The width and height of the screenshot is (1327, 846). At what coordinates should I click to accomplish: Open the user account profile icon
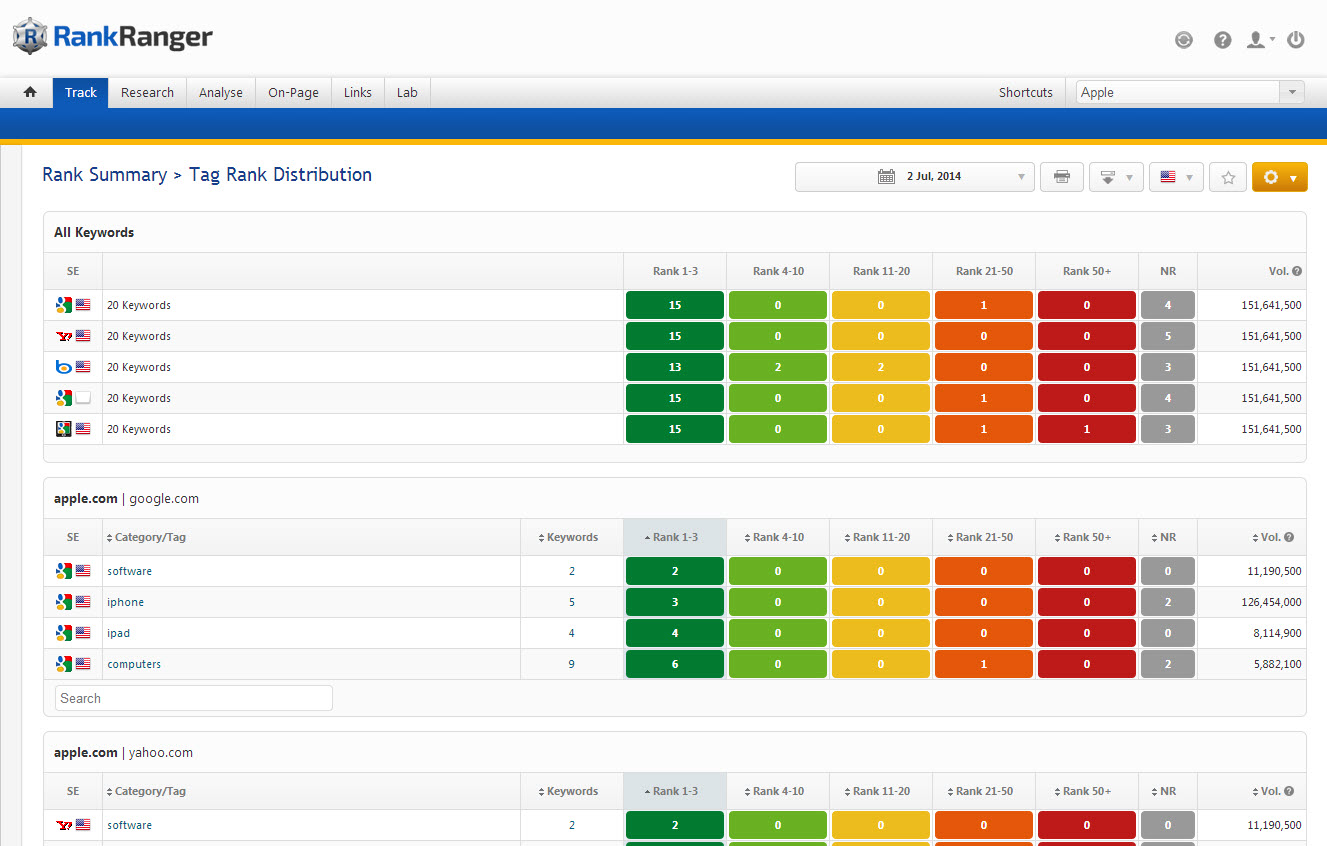1257,40
